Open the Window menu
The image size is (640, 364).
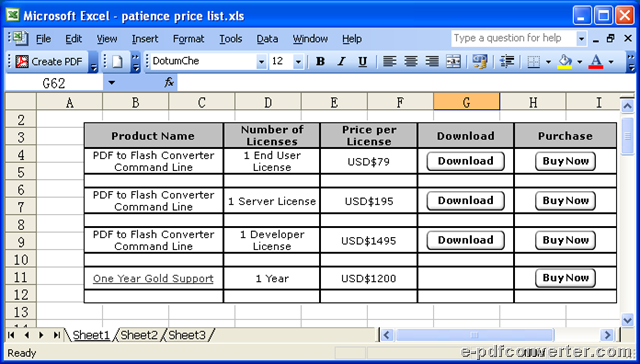coord(310,39)
